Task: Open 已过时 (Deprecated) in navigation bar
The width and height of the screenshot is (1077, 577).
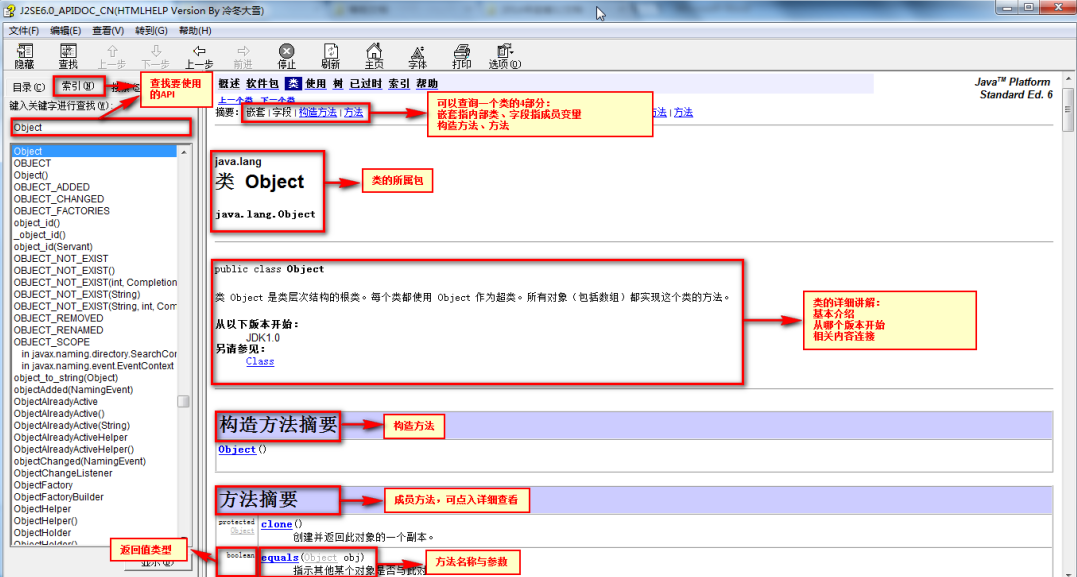Action: (x=365, y=84)
